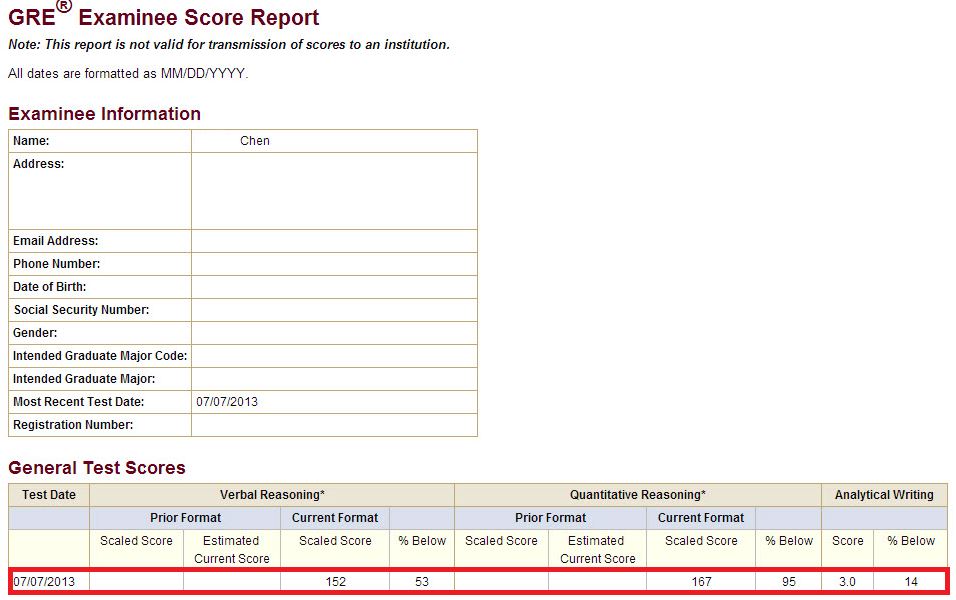Click Estimated Current Score under Verbal Reasoning
Screen dimensions: 956x600
coord(232,549)
